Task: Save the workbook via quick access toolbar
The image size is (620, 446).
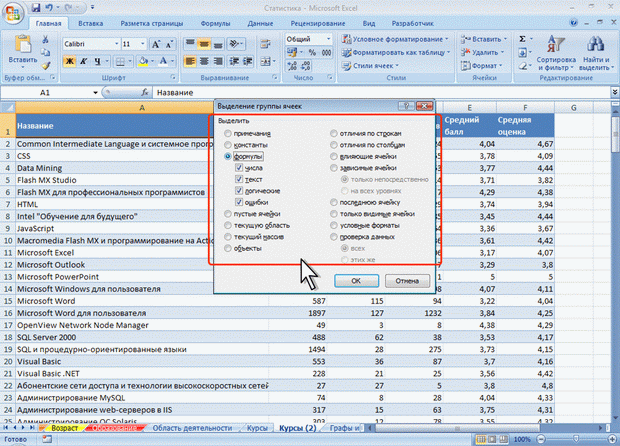Action: click(36, 8)
